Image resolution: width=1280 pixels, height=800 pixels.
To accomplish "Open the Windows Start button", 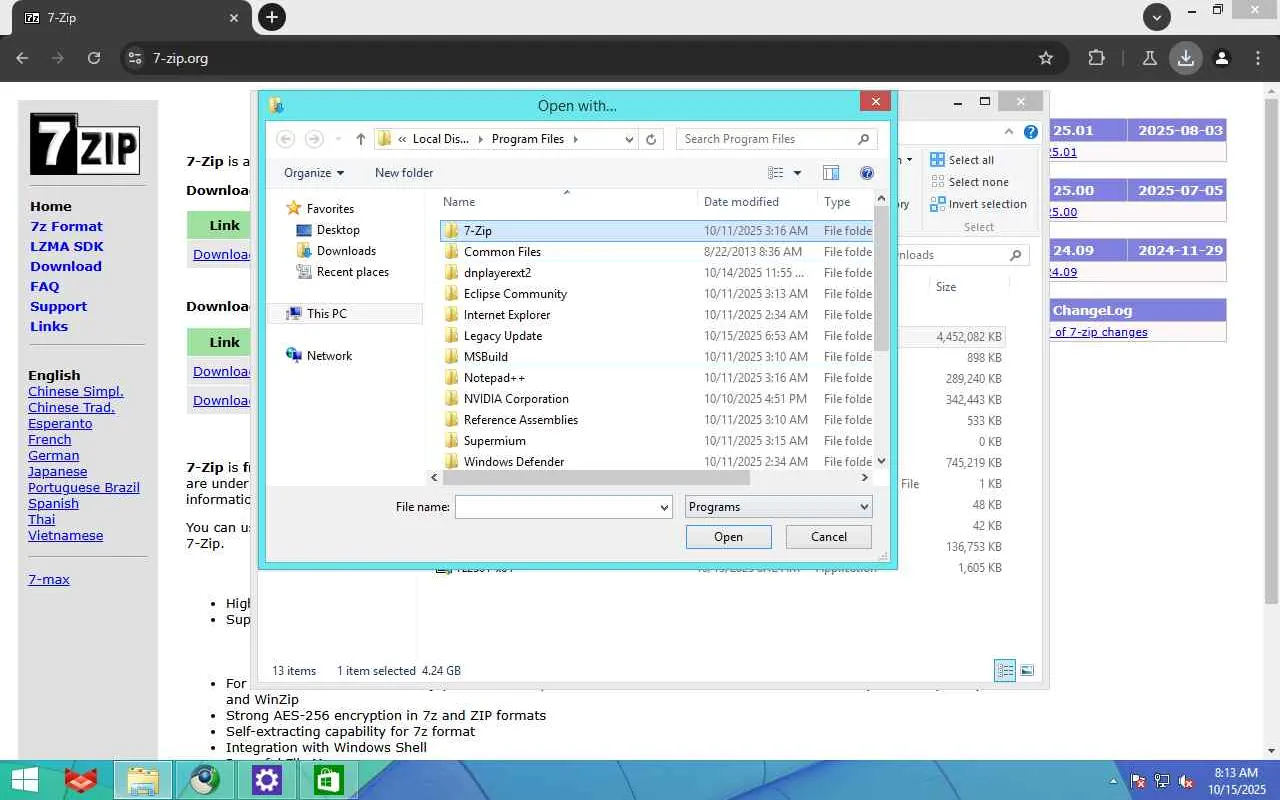I will [25, 780].
